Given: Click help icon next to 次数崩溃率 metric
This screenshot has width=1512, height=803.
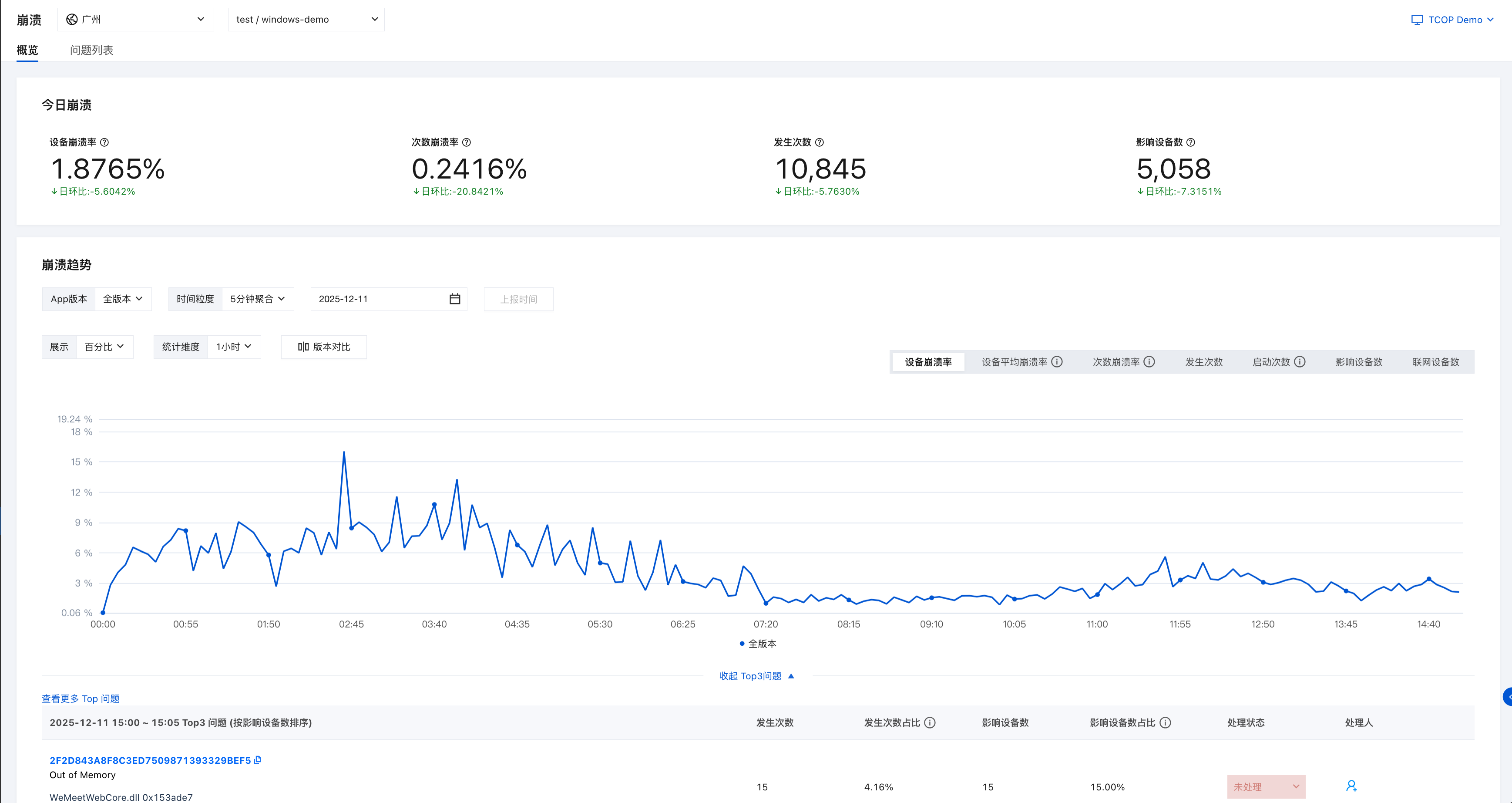Looking at the screenshot, I should click(x=467, y=142).
